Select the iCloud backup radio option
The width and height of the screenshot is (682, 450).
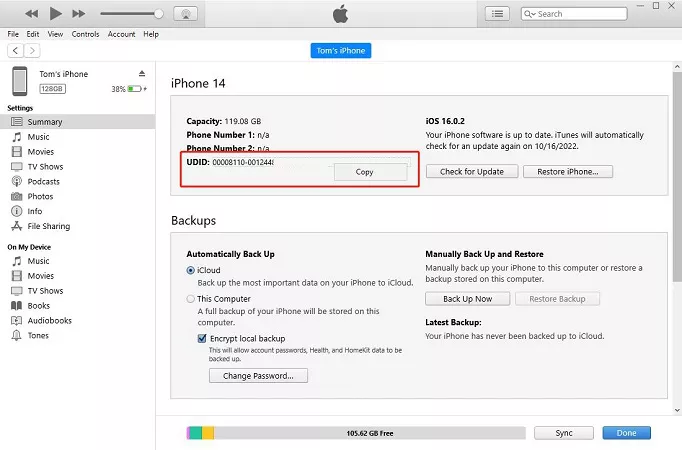[x=191, y=271]
